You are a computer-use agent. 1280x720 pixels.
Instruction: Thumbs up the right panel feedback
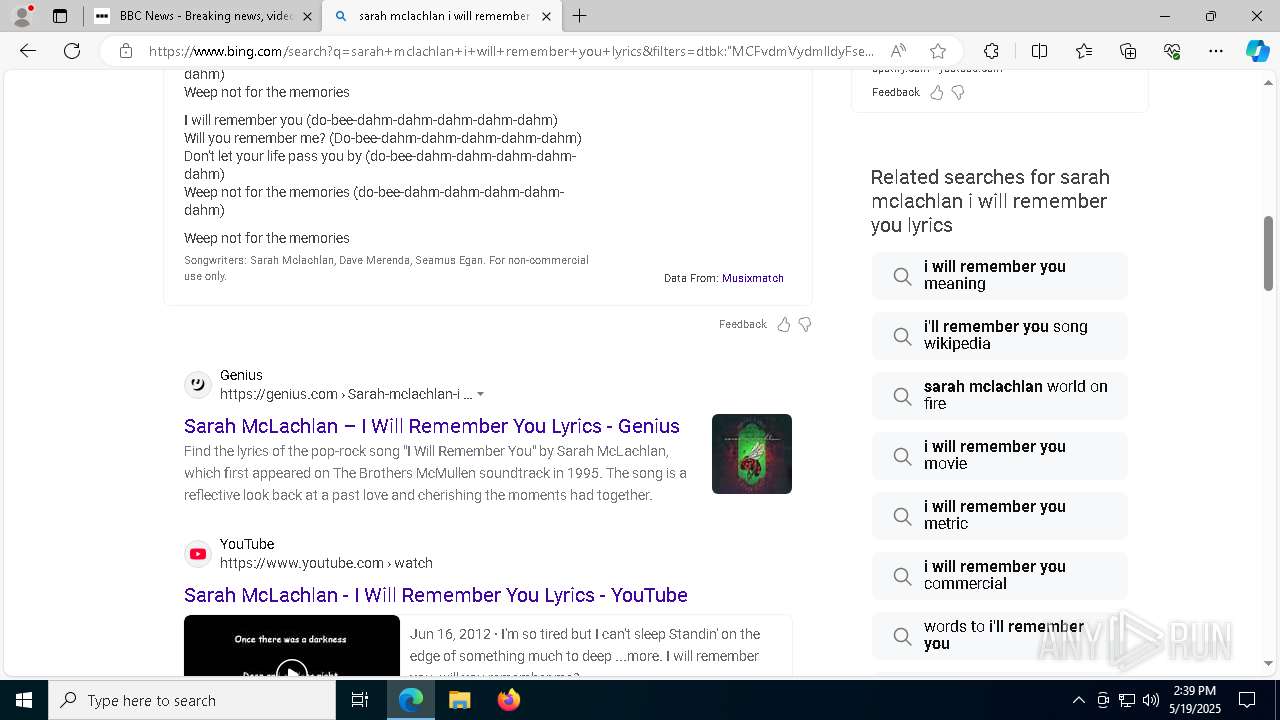pos(936,92)
